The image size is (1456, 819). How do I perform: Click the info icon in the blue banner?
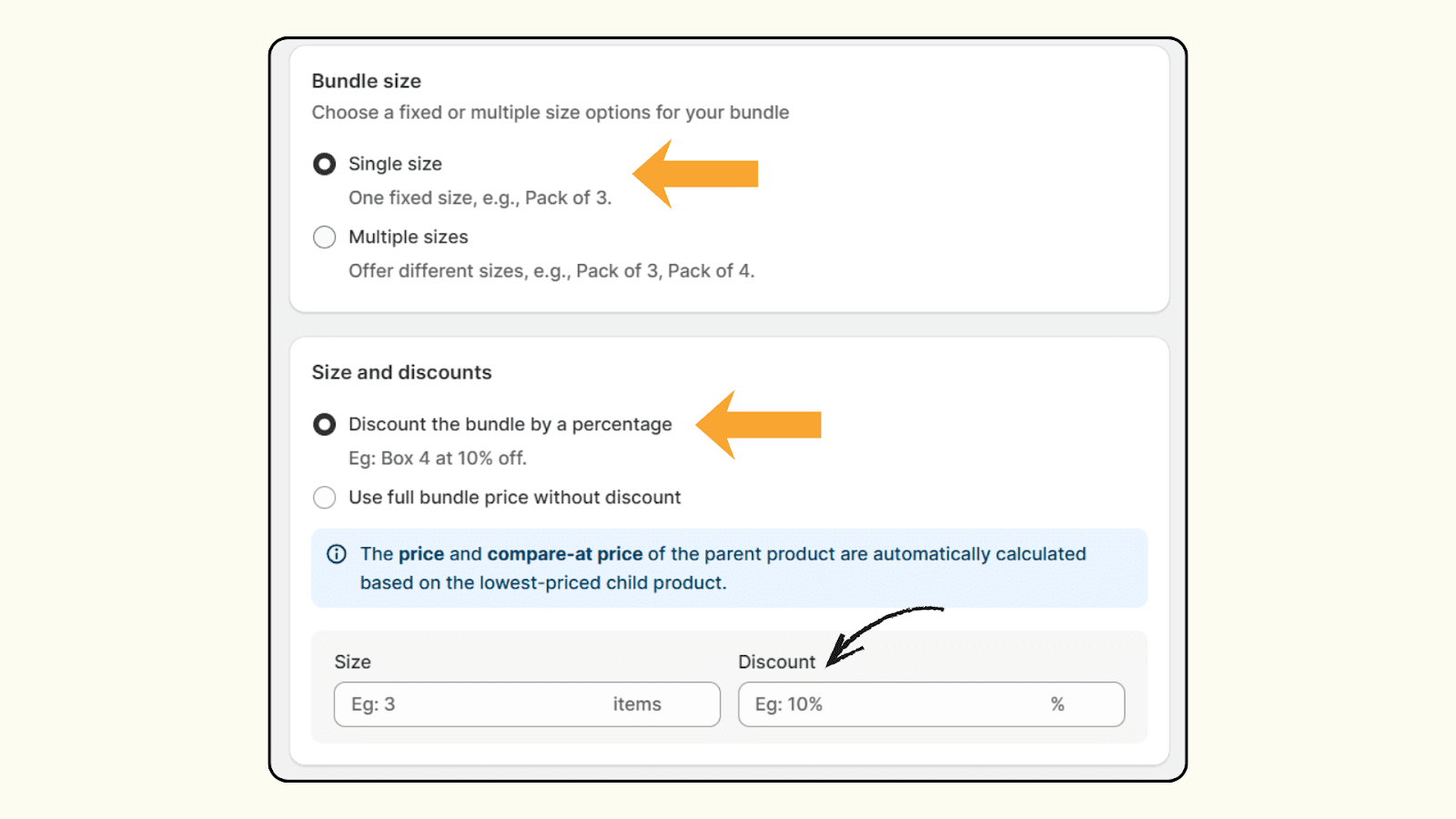[x=337, y=554]
